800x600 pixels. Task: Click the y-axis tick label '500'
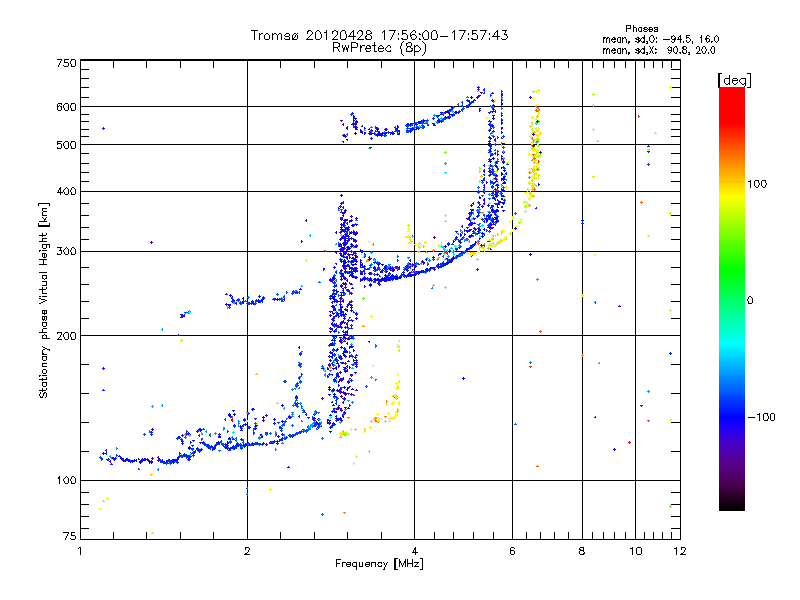(x=66, y=145)
